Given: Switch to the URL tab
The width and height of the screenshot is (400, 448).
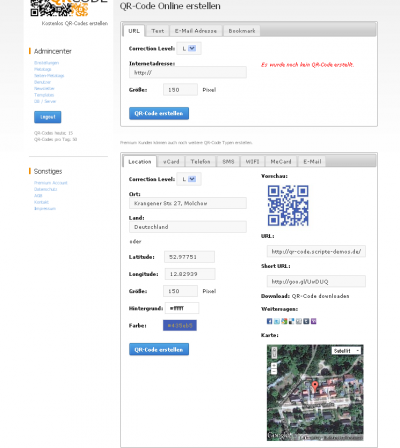Looking at the screenshot, I should [x=134, y=31].
